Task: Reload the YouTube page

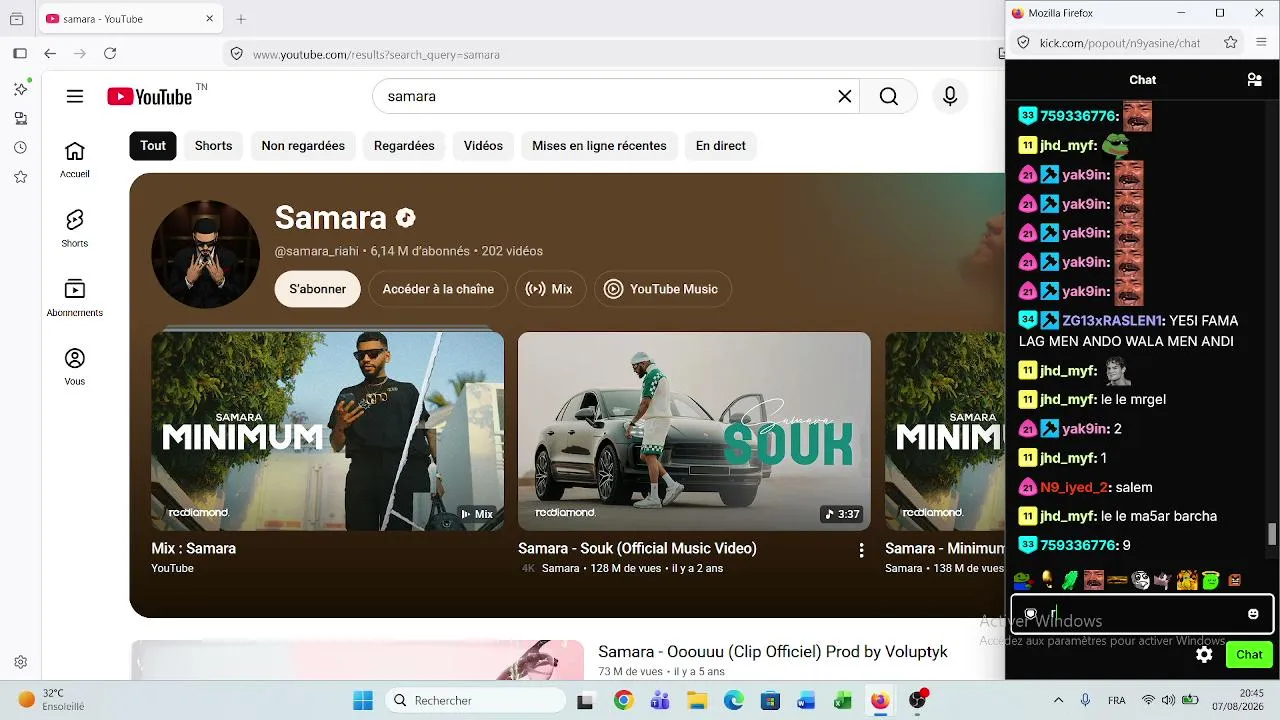Action: [110, 54]
